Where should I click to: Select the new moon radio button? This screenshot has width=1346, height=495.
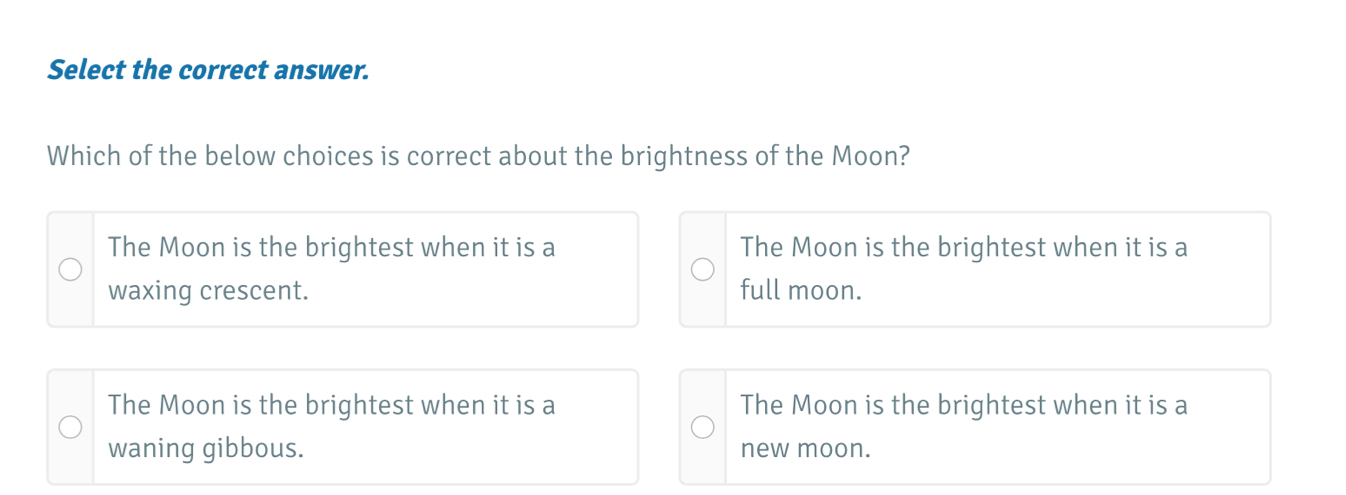(x=703, y=428)
